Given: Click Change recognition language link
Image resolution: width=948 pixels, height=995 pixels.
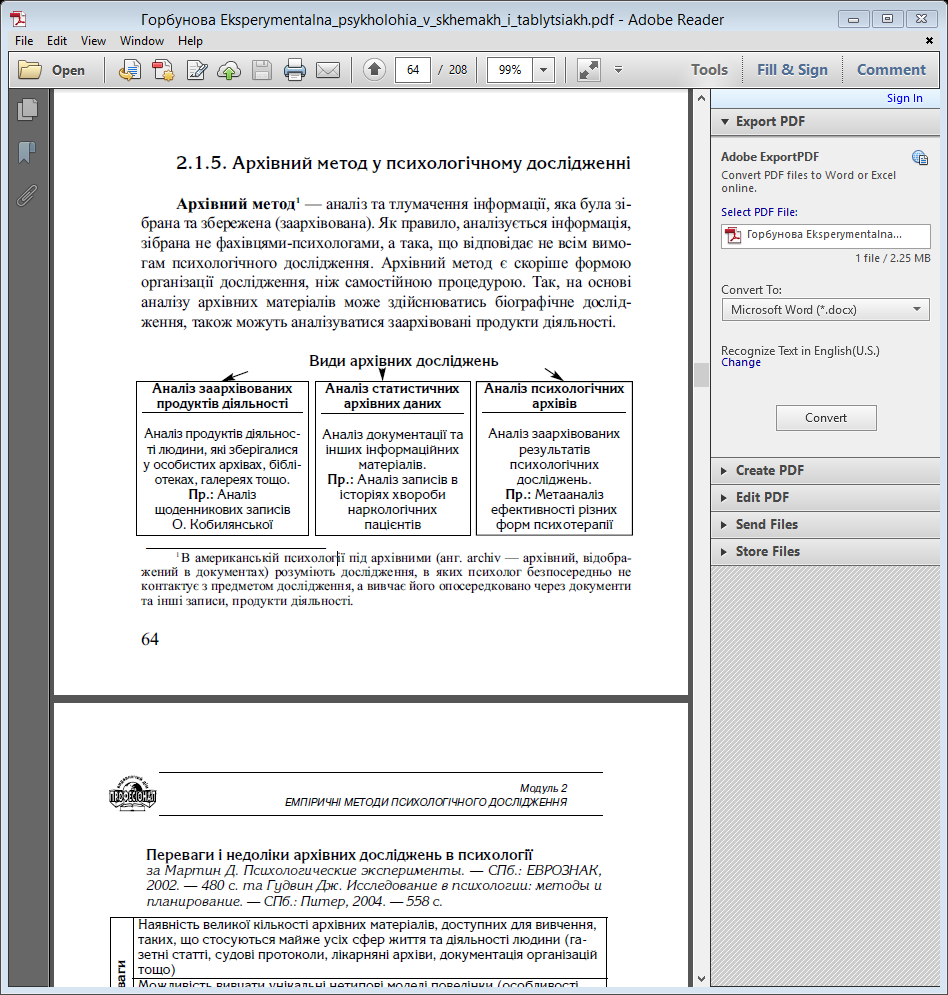Looking at the screenshot, I should [x=741, y=362].
